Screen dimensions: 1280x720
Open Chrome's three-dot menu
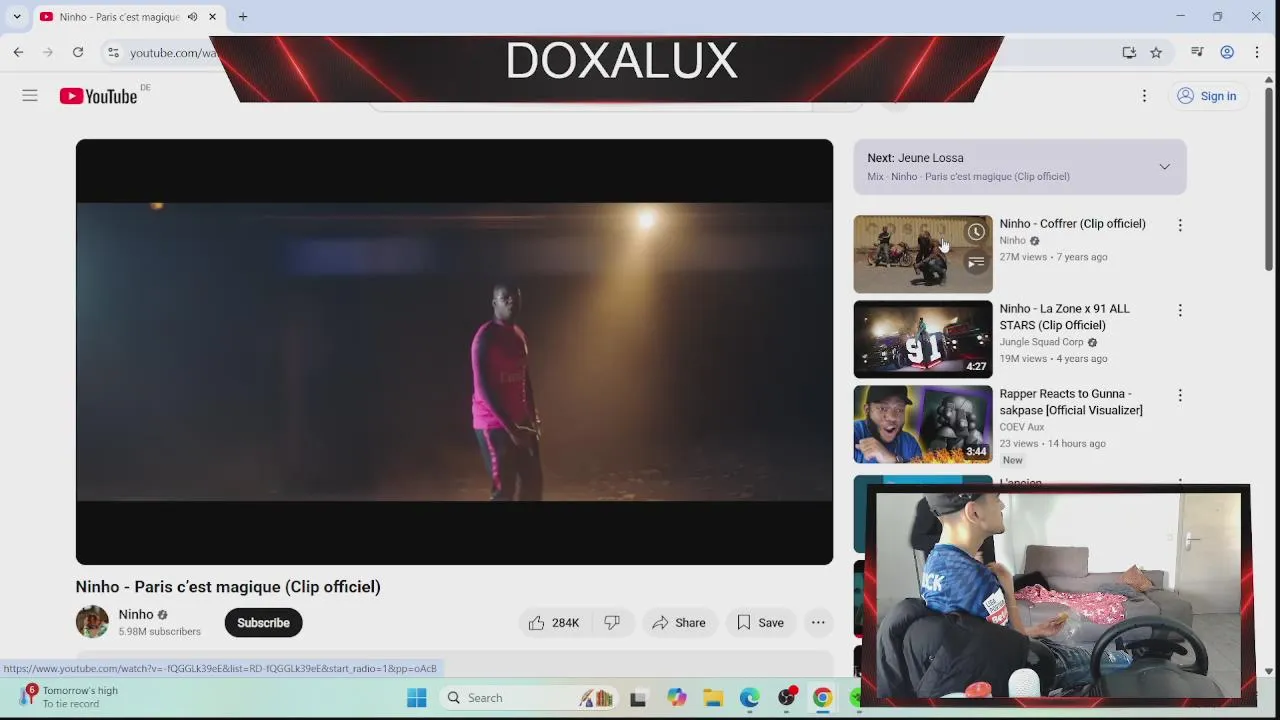(1257, 52)
